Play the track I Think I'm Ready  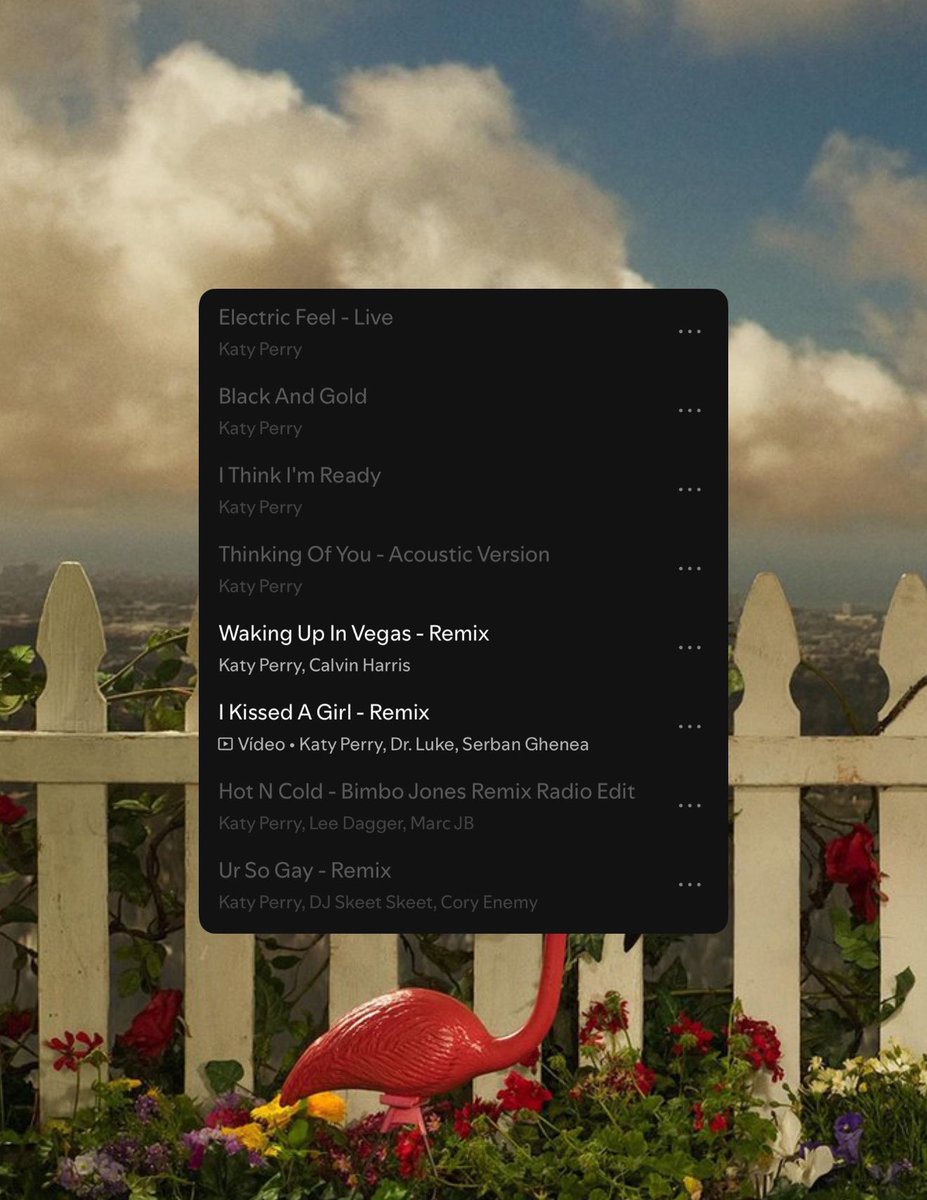pyautogui.click(x=300, y=475)
